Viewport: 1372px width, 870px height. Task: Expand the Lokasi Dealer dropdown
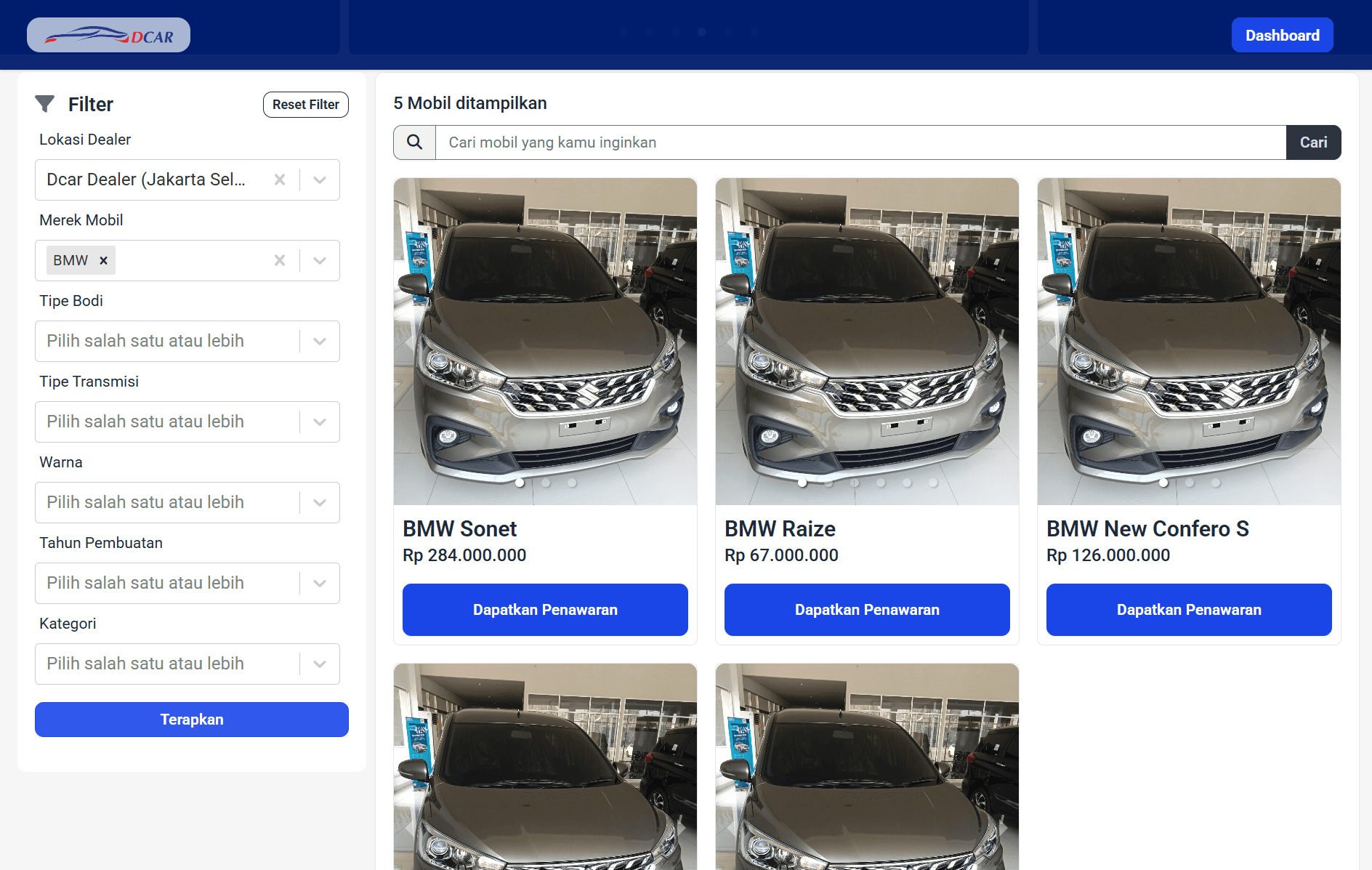tap(320, 180)
